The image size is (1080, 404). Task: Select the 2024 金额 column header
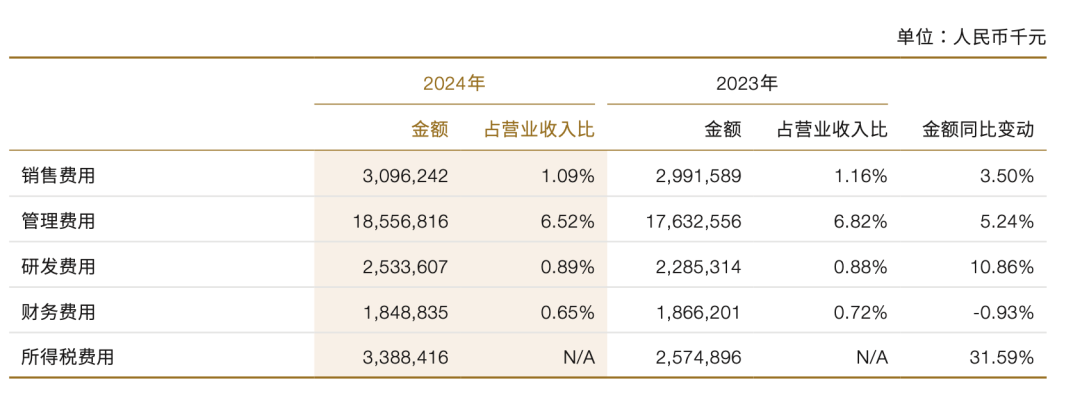pos(430,129)
